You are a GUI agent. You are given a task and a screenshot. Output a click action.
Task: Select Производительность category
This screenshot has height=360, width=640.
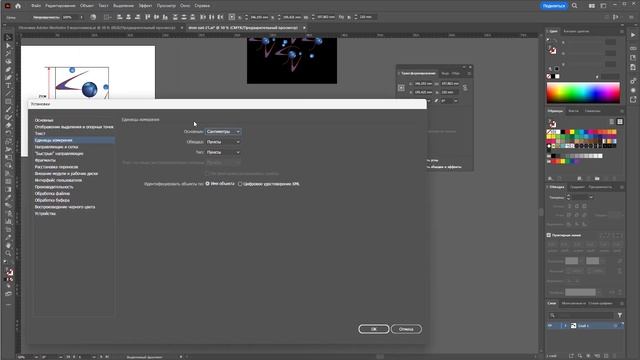(x=54, y=187)
